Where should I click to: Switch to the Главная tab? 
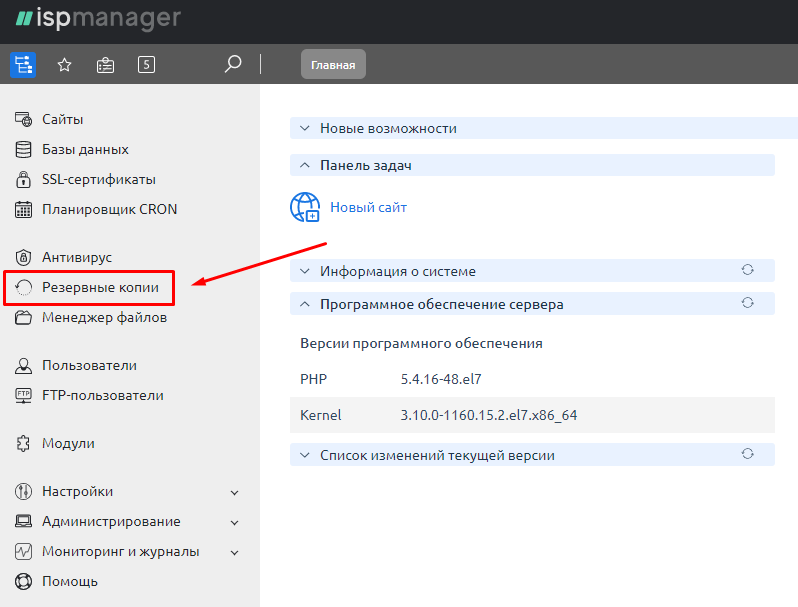point(333,65)
